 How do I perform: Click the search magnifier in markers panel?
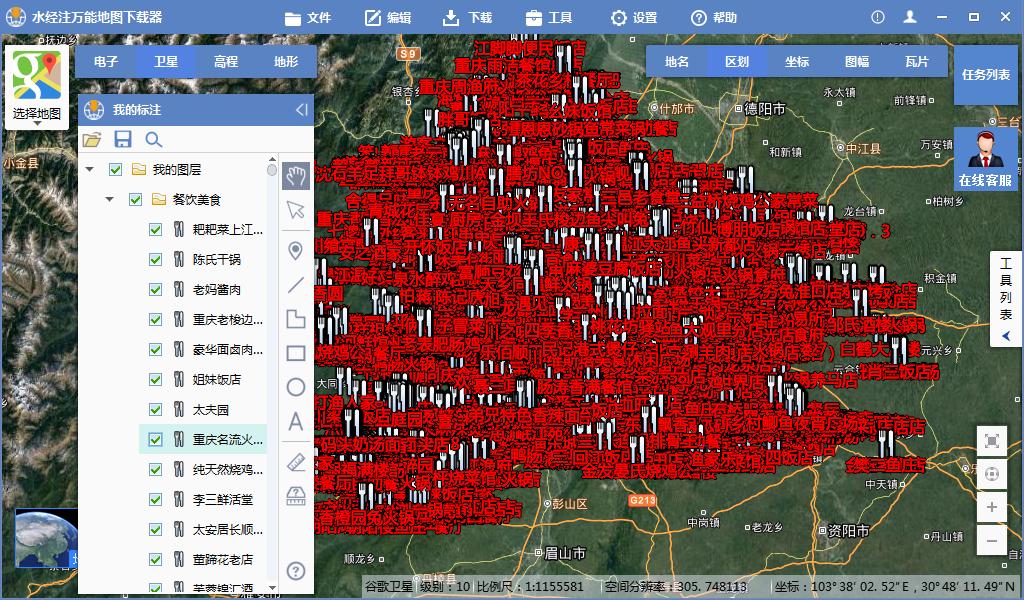pos(153,139)
